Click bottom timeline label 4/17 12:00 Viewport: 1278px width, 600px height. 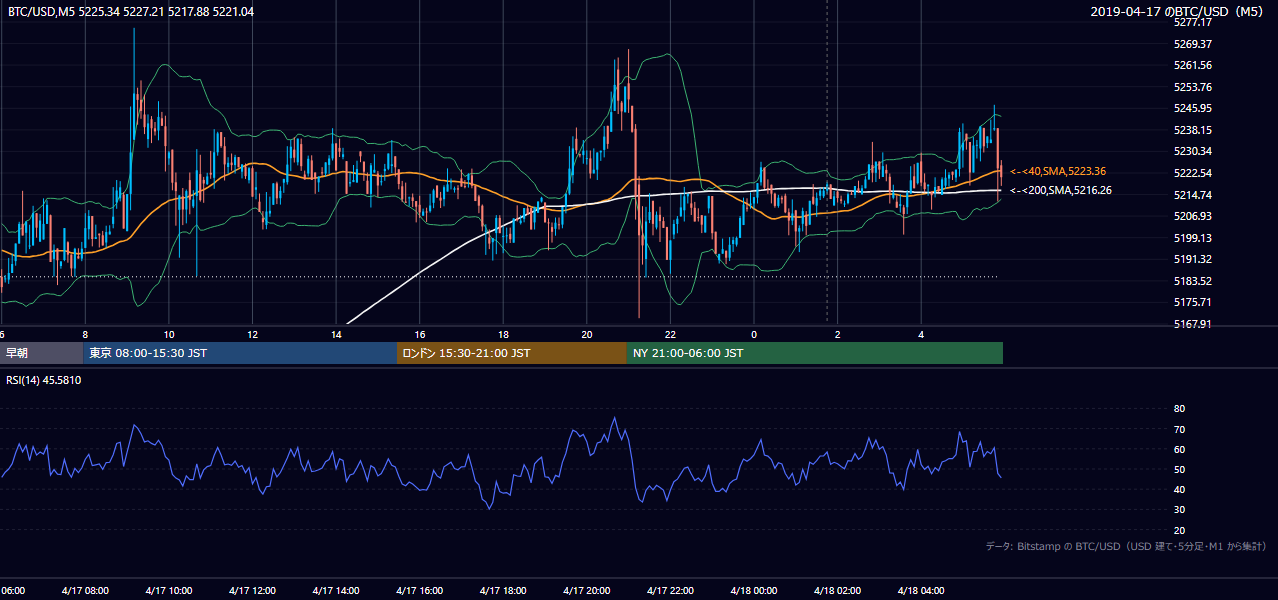point(252,591)
